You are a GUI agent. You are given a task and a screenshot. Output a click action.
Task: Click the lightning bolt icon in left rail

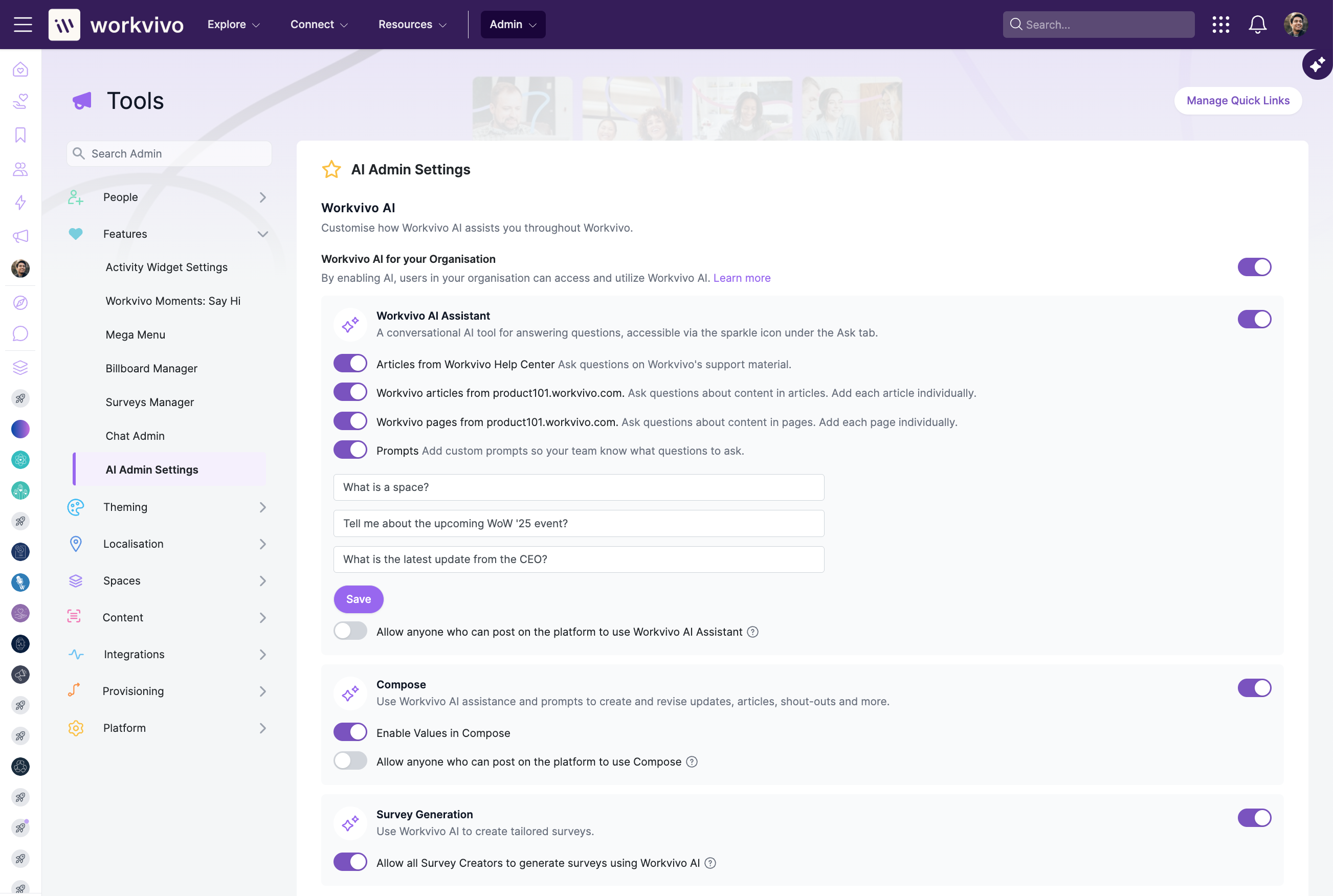point(20,203)
